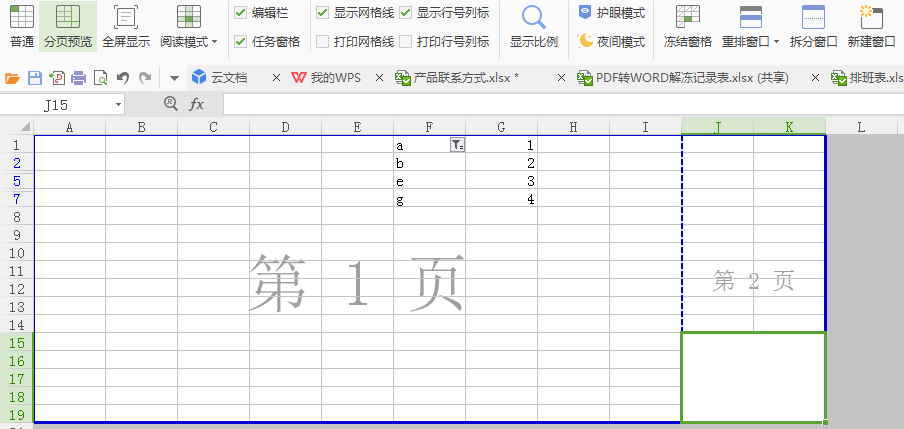Undo the last action
The height and width of the screenshot is (429, 904).
click(122, 78)
